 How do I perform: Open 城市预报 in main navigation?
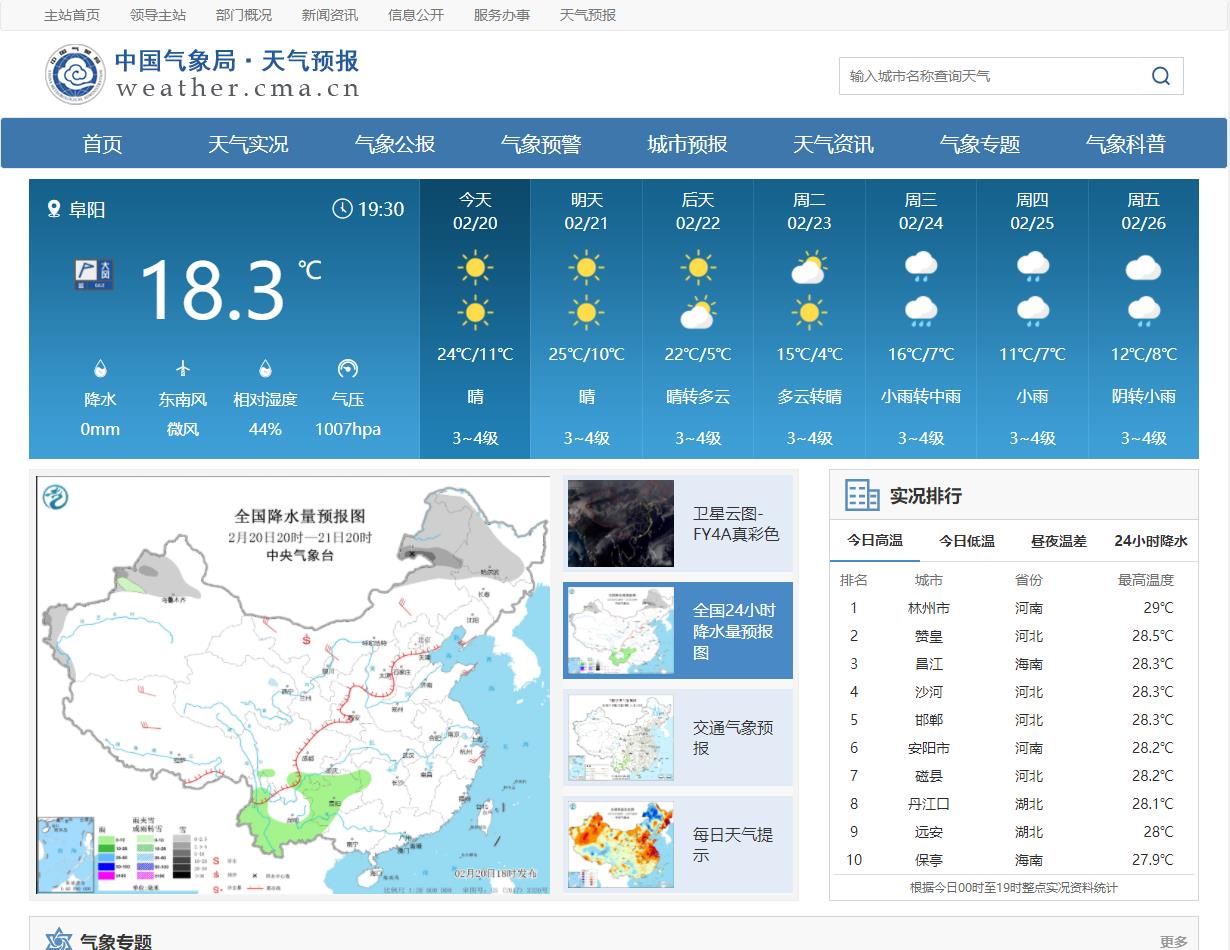pos(687,144)
